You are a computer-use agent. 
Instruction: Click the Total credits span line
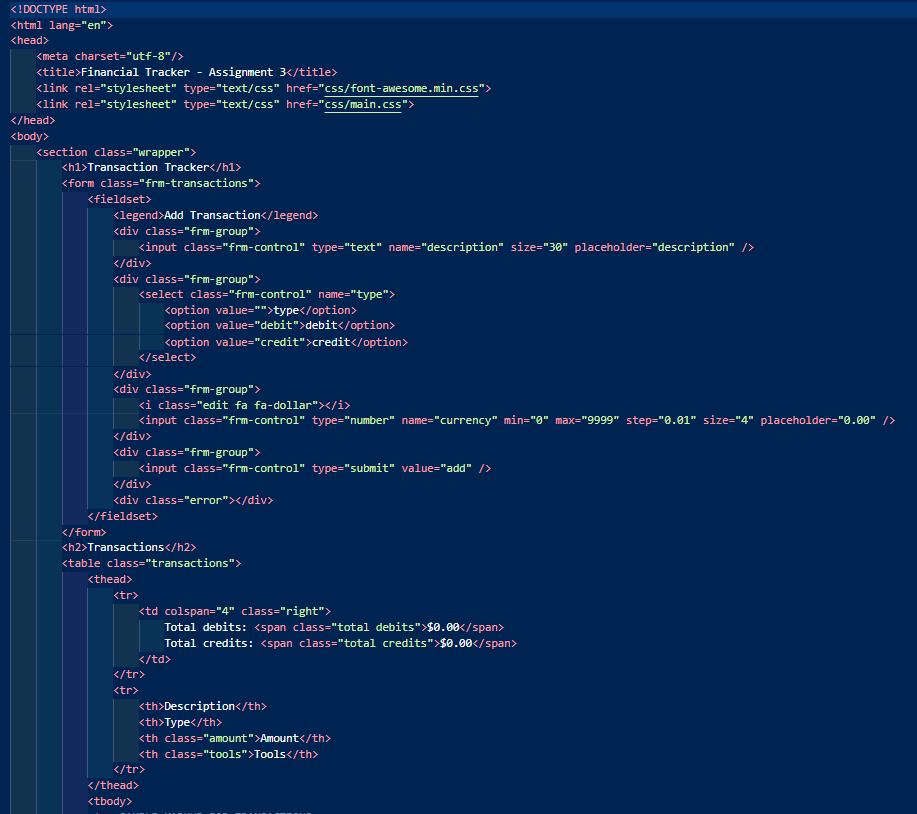tap(340, 643)
